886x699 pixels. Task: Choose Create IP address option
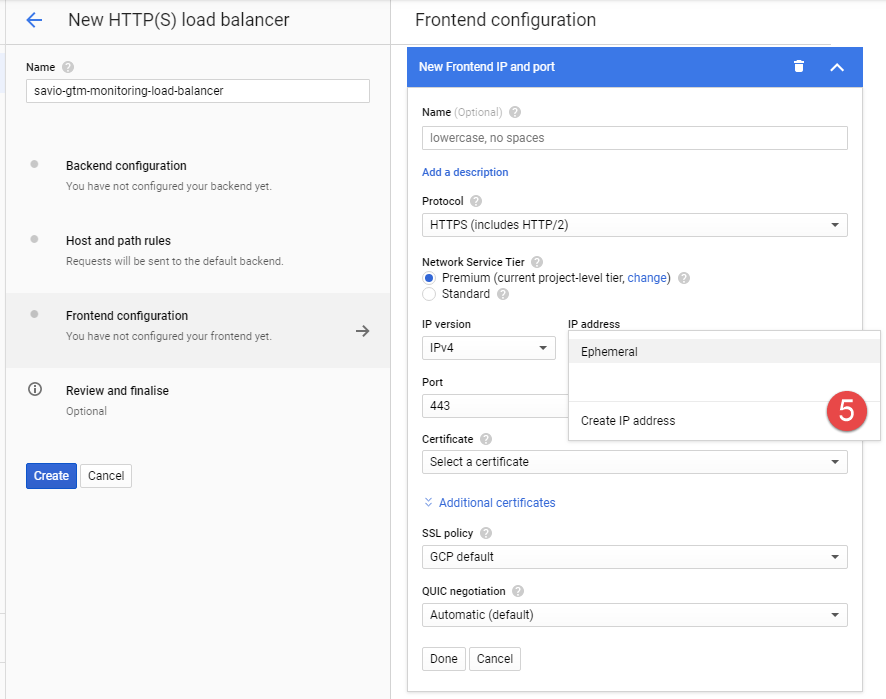tap(628, 421)
